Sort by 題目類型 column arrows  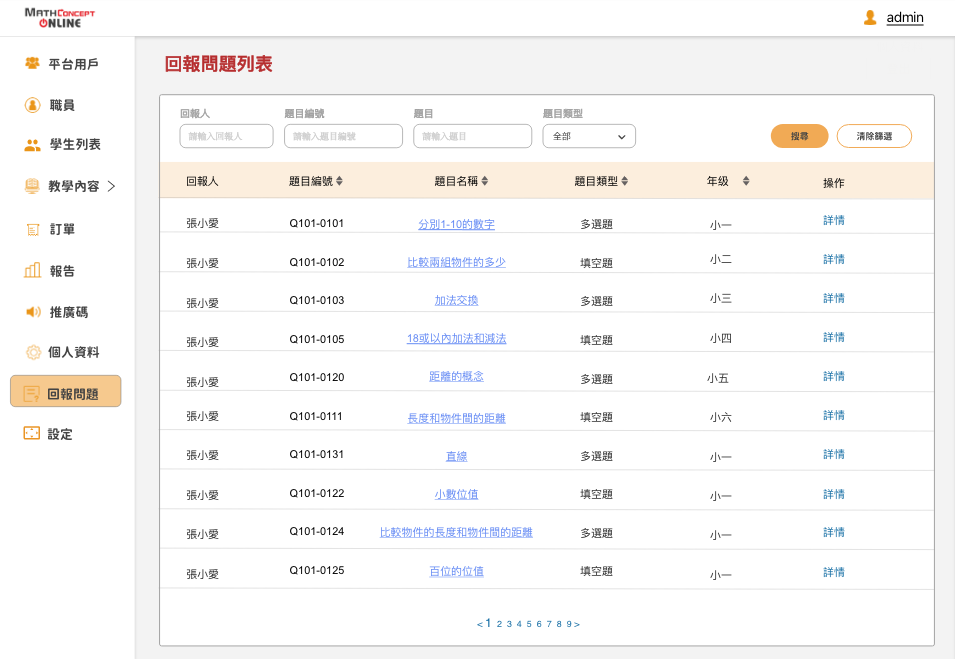[x=625, y=181]
